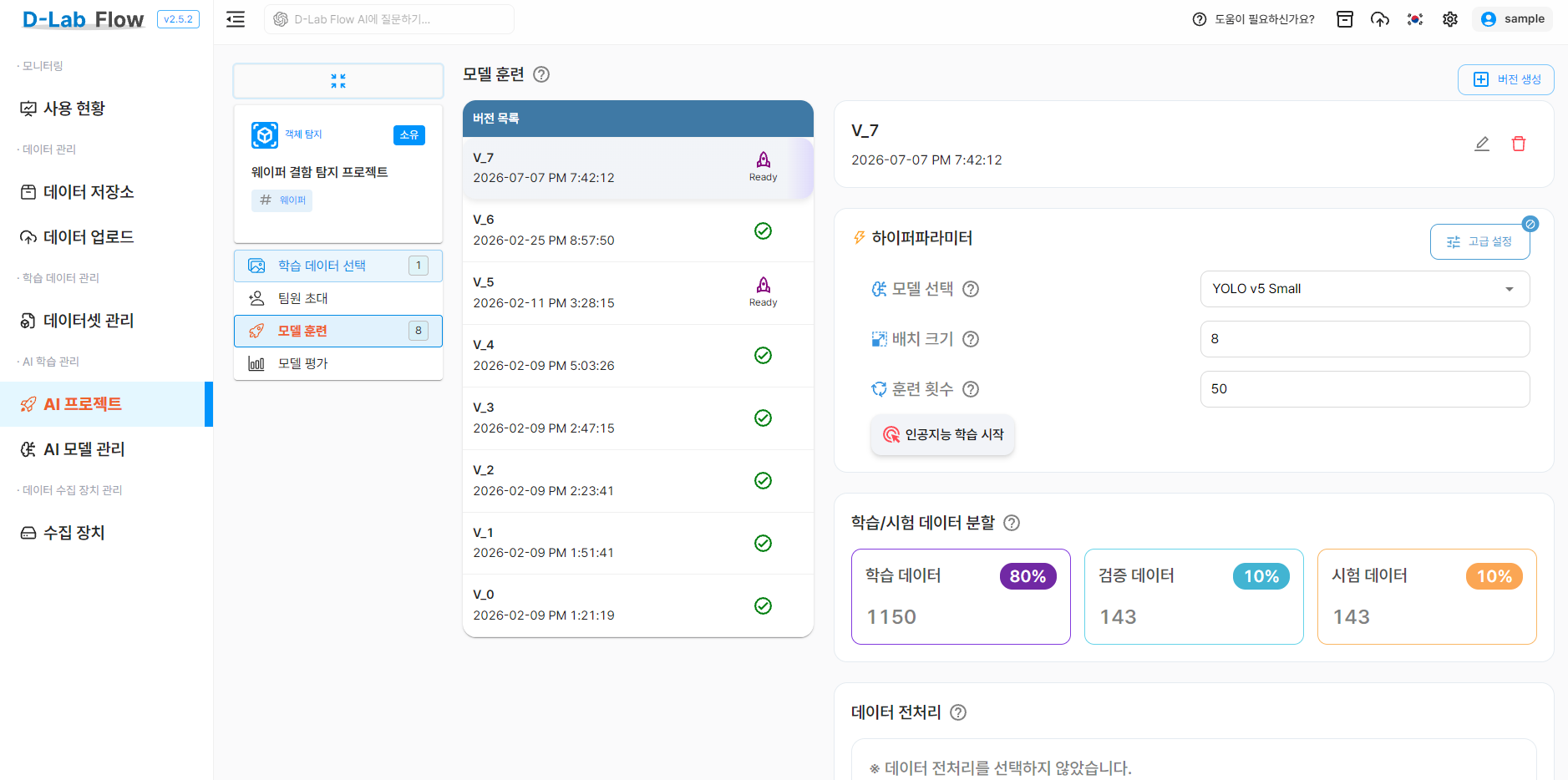
Task: Click the 배치 크기 input field
Action: (1365, 339)
